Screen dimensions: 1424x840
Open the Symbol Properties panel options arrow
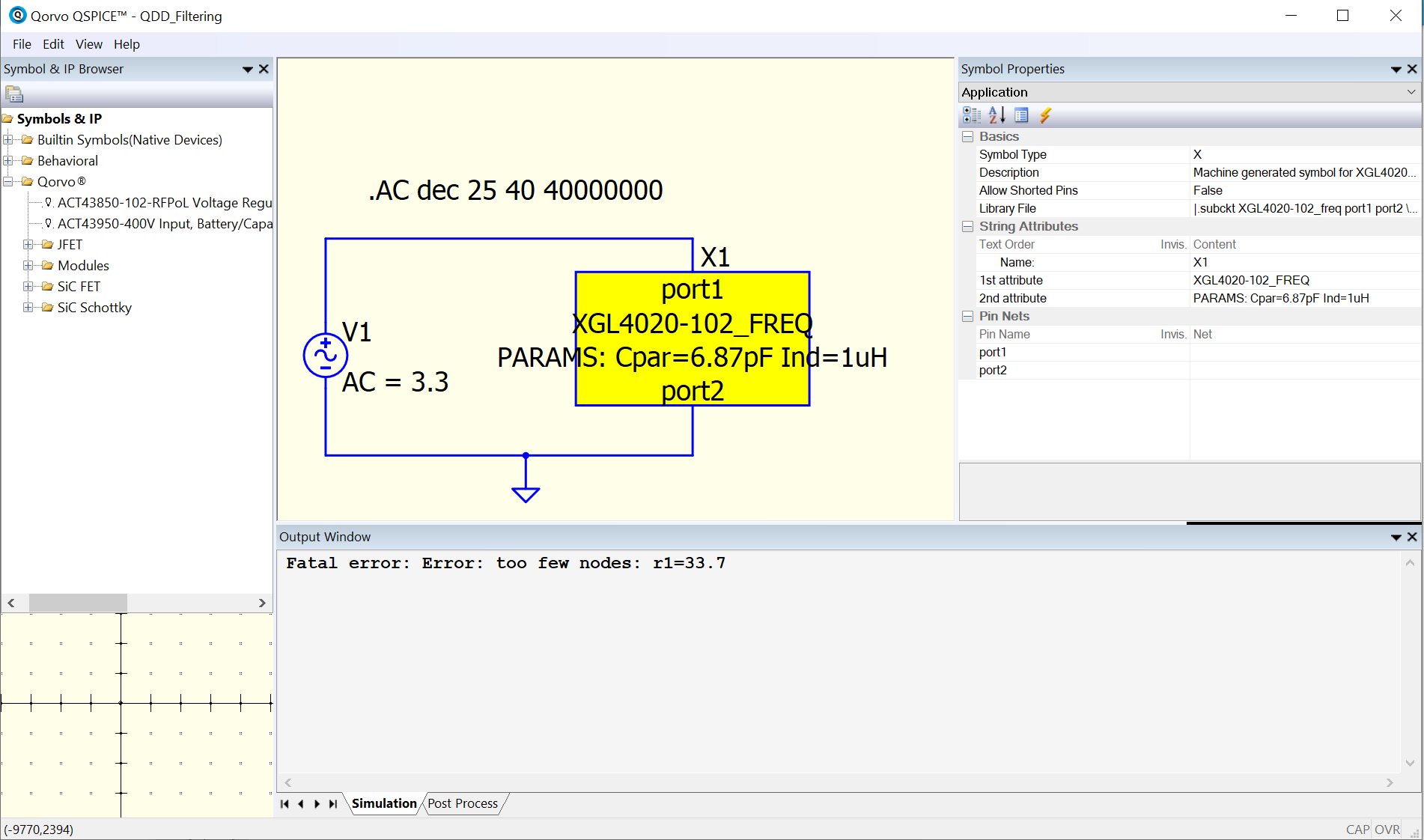coord(1396,69)
